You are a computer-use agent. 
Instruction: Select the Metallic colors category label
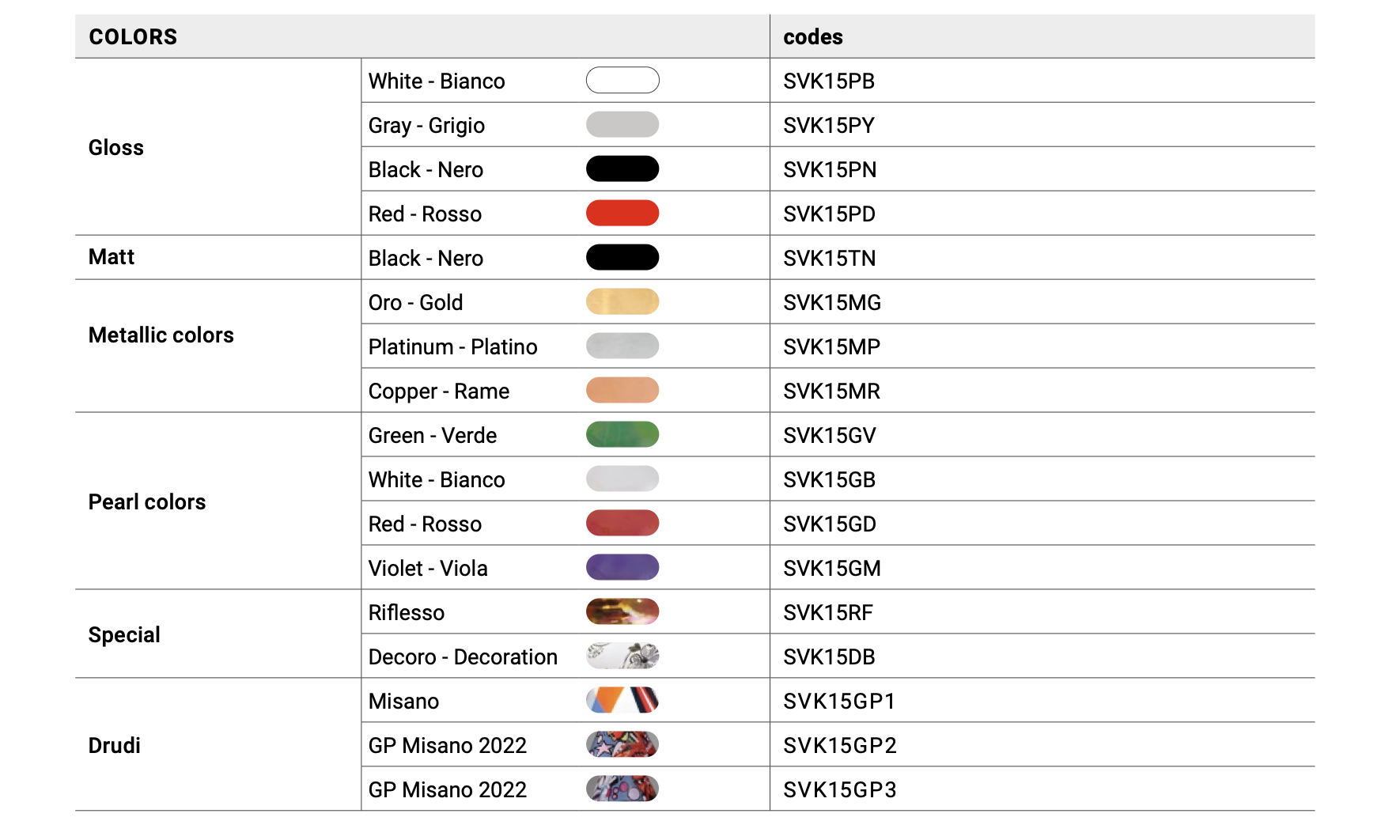161,335
